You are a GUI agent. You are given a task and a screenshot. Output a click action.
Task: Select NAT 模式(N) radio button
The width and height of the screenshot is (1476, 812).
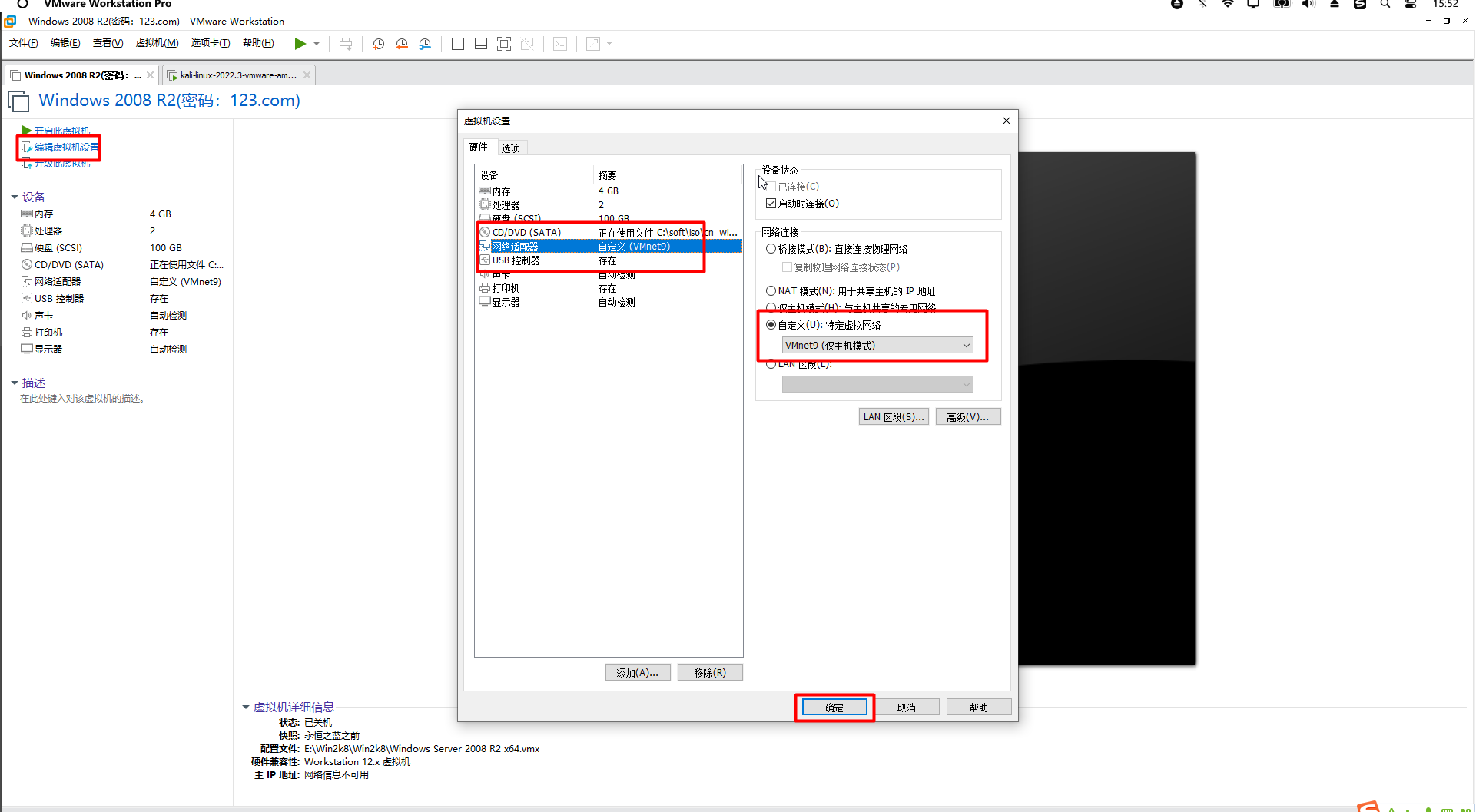pyautogui.click(x=771, y=291)
